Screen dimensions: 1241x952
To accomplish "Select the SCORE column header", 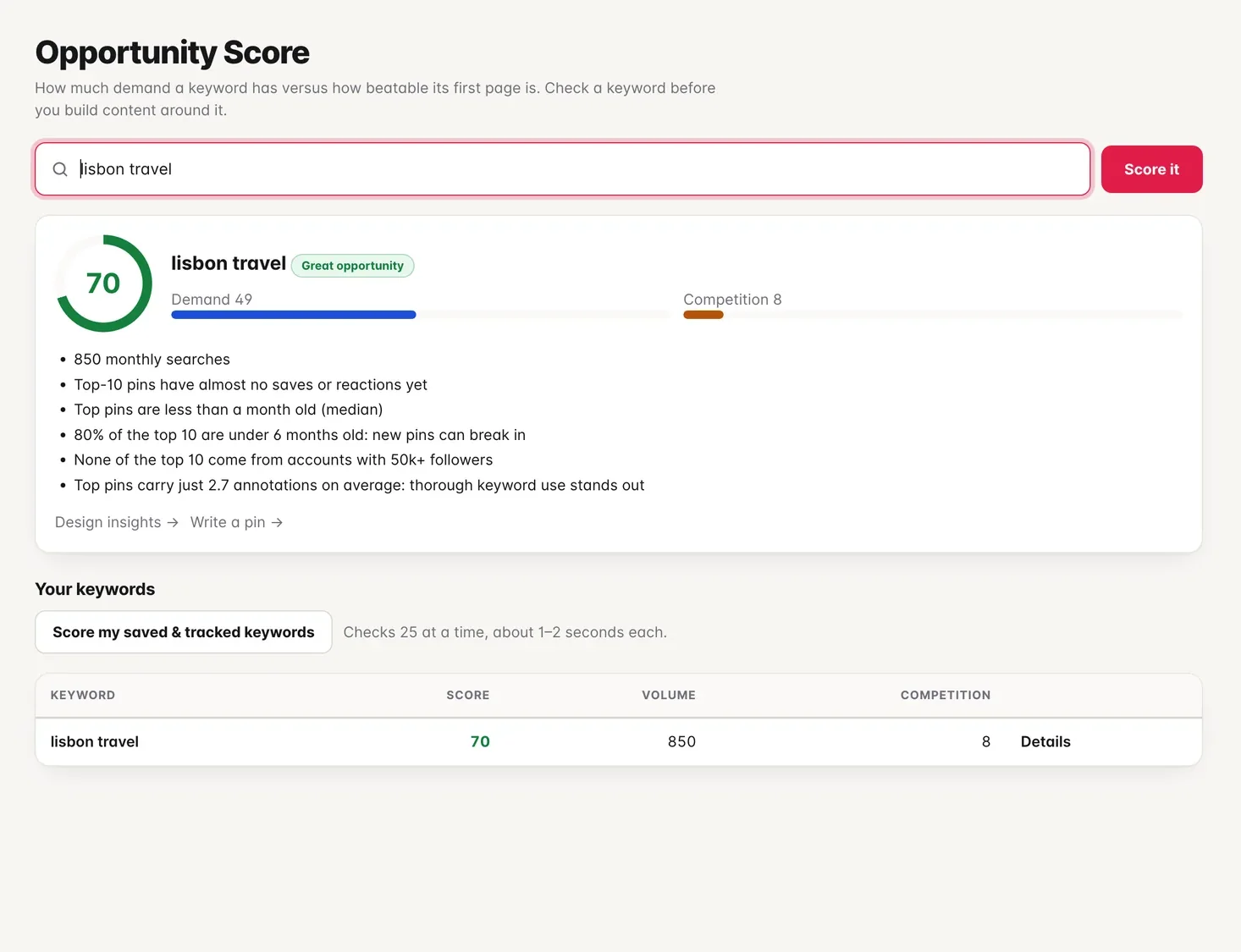I will pyautogui.click(x=468, y=695).
